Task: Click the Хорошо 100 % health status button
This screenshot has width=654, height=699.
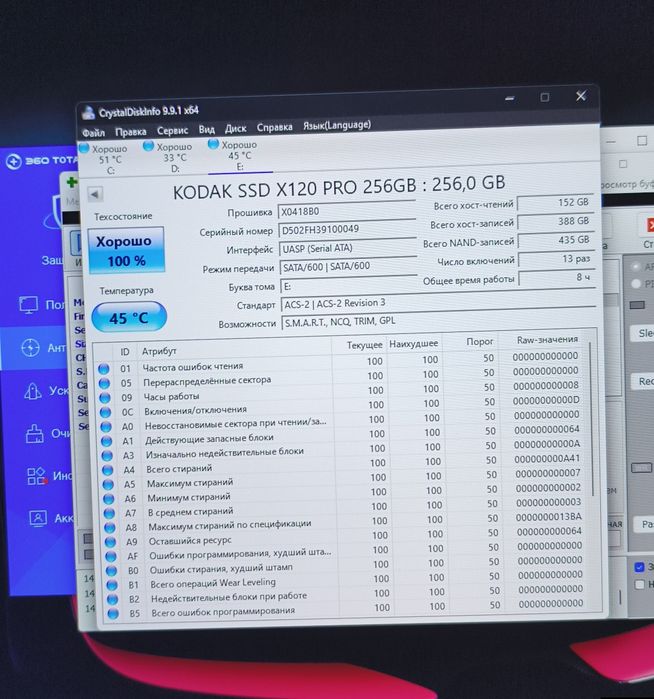Action: (126, 251)
